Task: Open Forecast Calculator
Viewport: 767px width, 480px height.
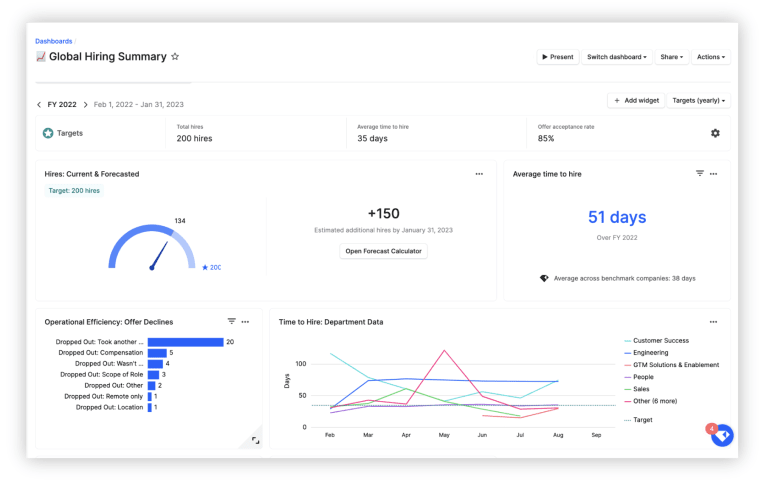Action: [384, 251]
